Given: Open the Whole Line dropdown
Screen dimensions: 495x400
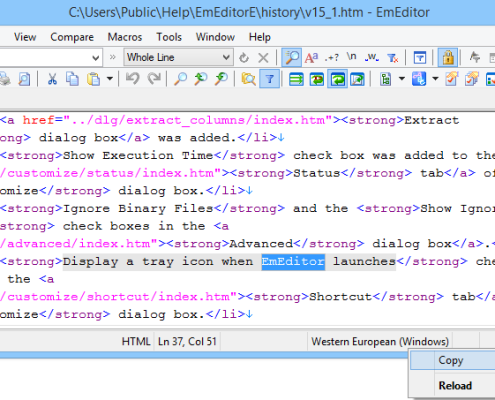Looking at the screenshot, I should click(178, 57).
